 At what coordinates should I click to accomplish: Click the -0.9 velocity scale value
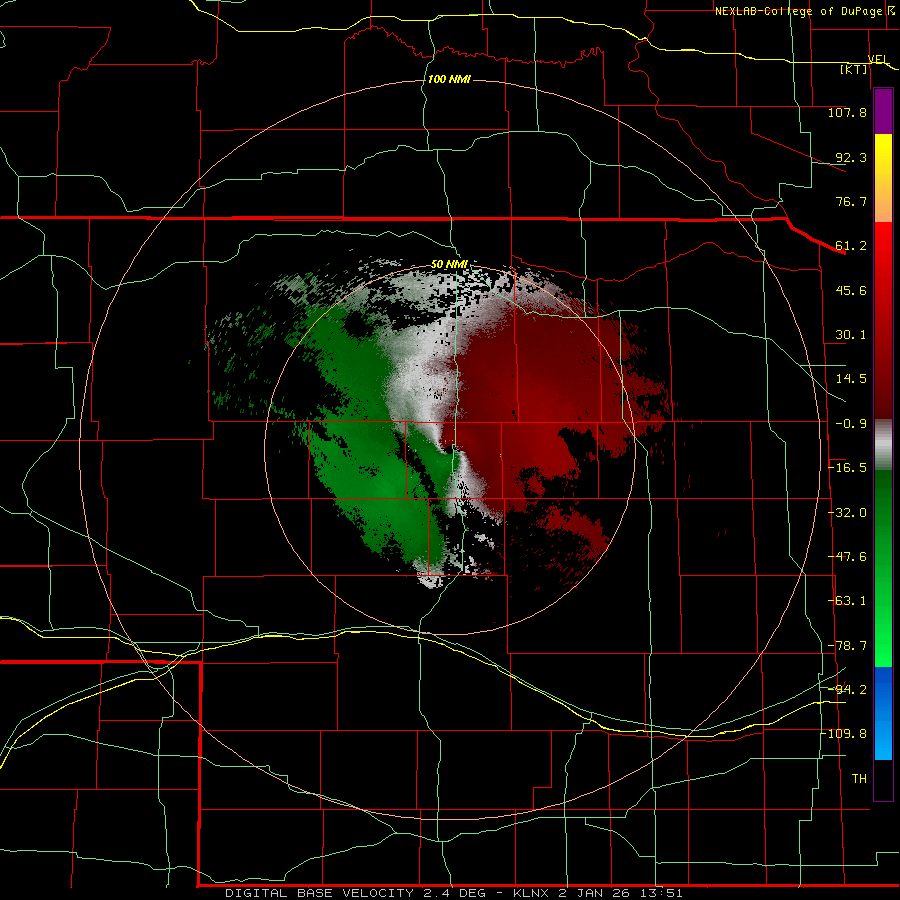851,424
